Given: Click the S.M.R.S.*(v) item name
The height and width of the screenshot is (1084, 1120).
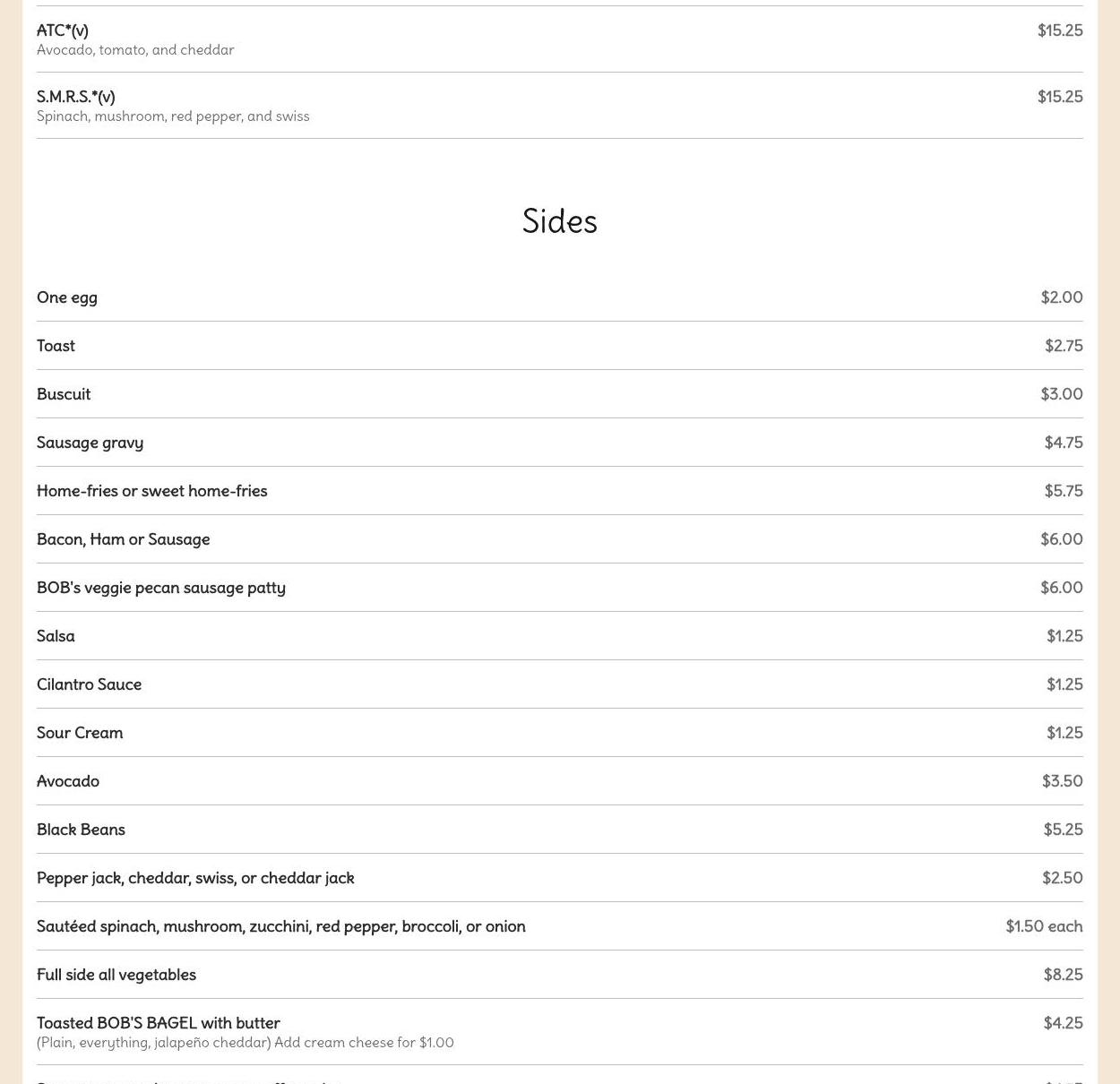Looking at the screenshot, I should pyautogui.click(x=76, y=97).
